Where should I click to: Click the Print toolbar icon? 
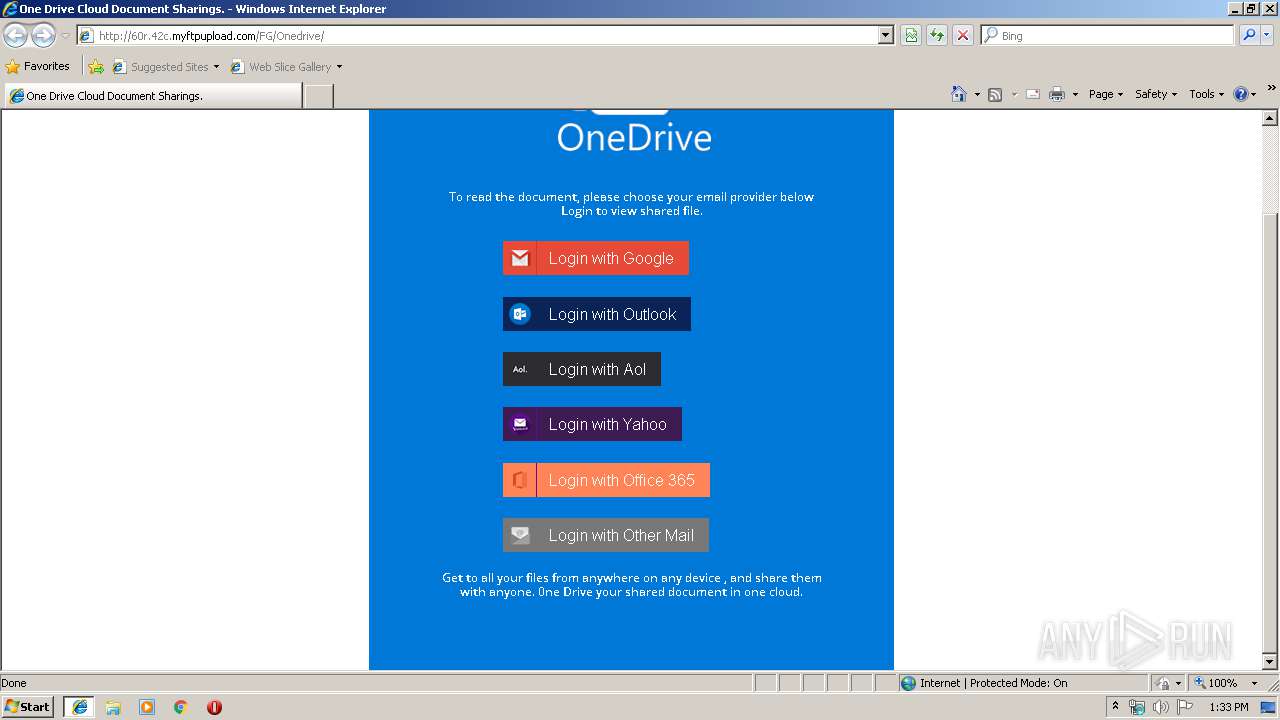[1057, 94]
